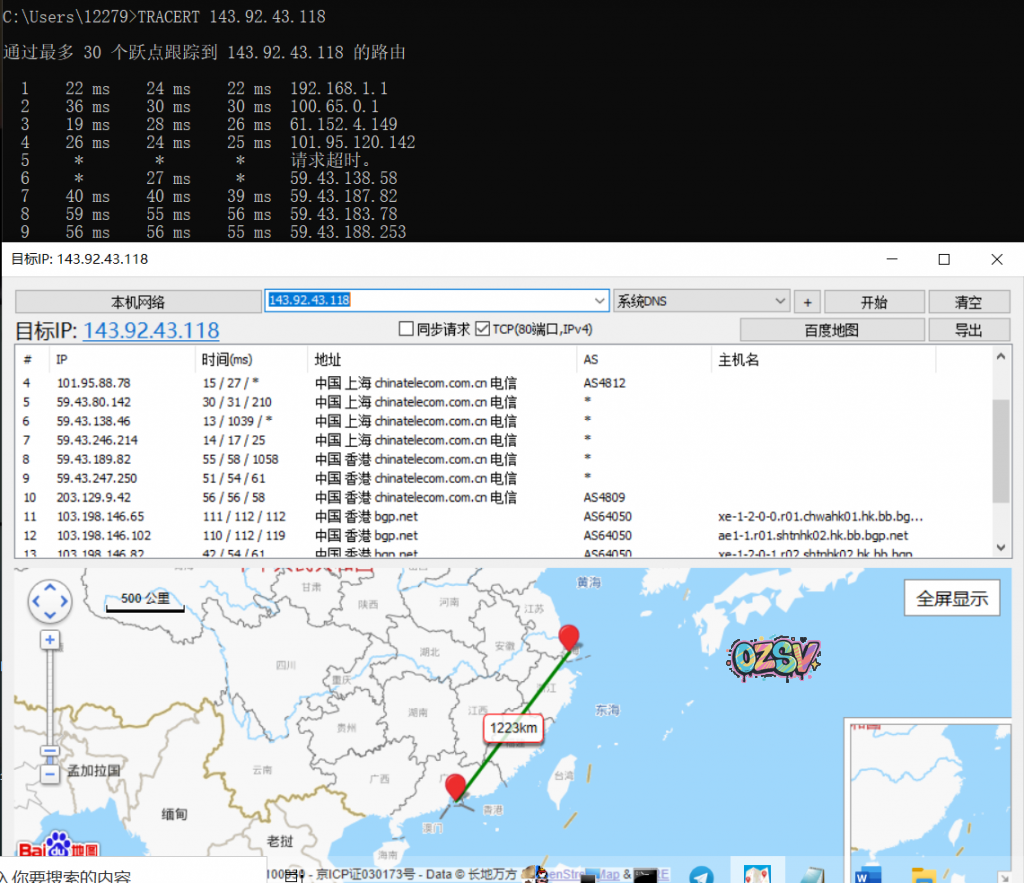Zoom out with the map minus button
1024x883 pixels.
coord(50,773)
